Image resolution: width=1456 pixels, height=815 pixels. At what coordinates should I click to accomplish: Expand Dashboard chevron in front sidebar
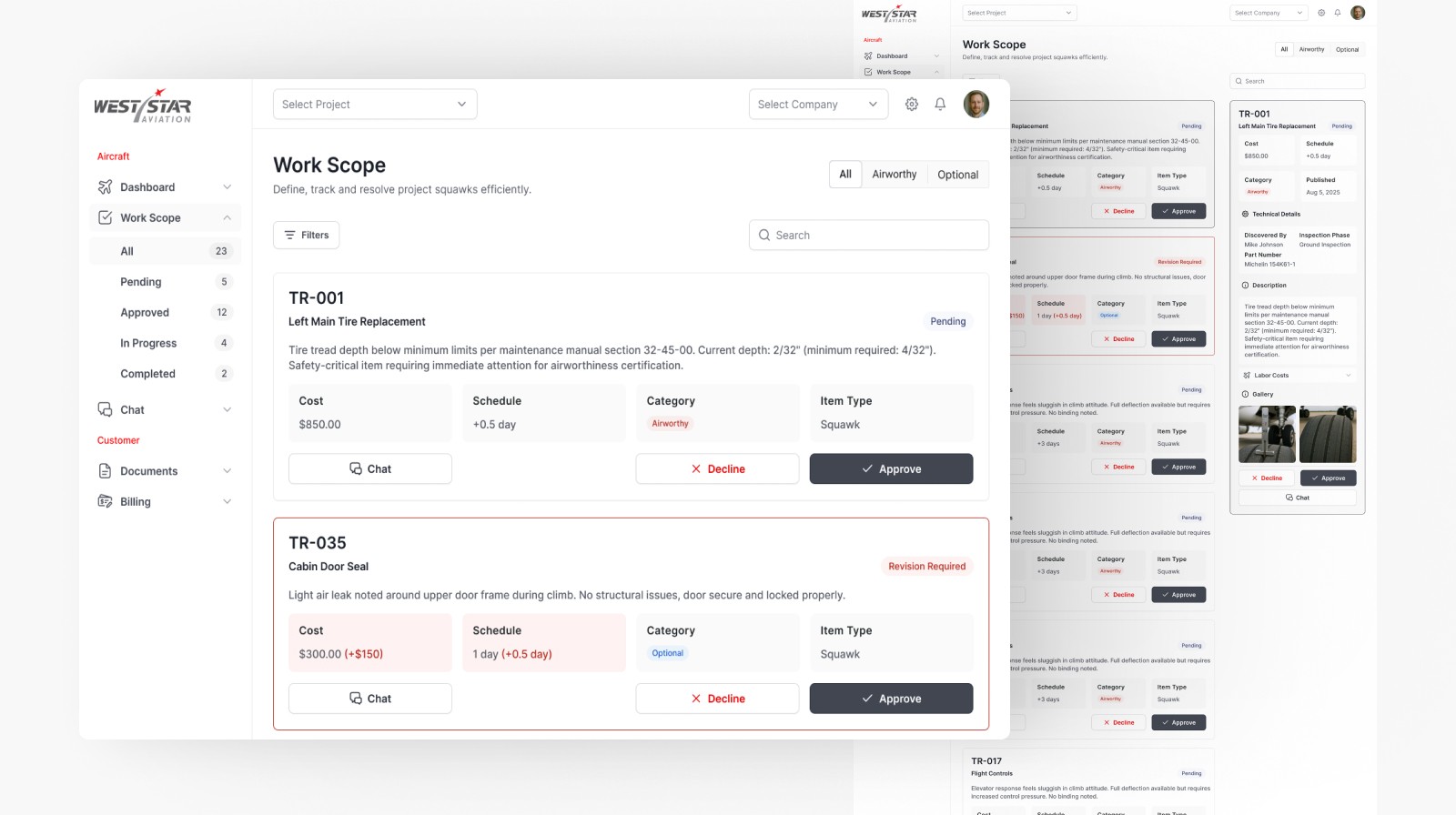tap(227, 187)
